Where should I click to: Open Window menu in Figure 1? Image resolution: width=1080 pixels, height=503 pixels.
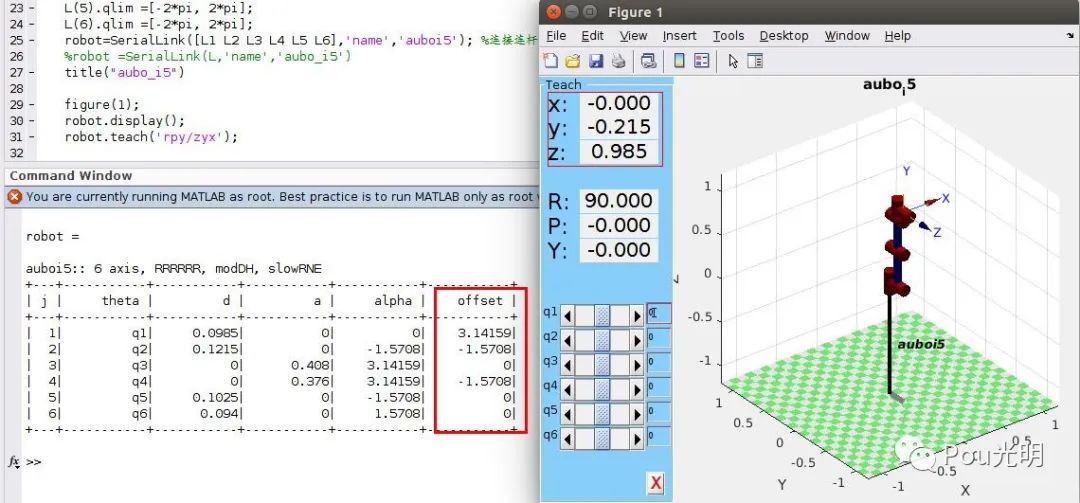[x=847, y=36]
